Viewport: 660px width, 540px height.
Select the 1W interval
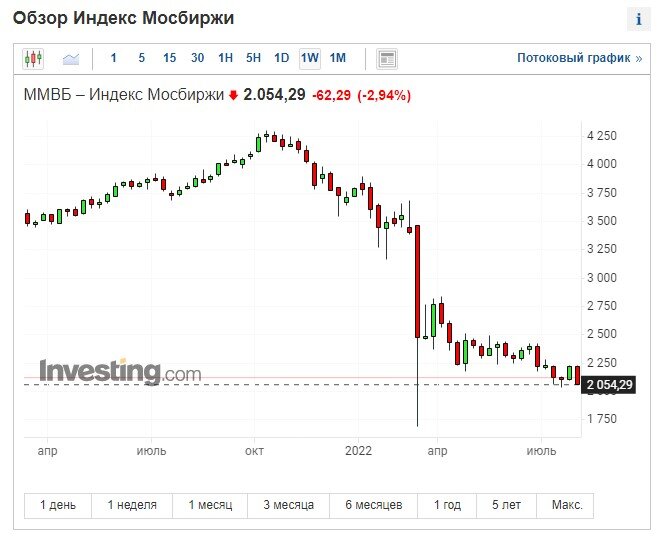click(310, 58)
